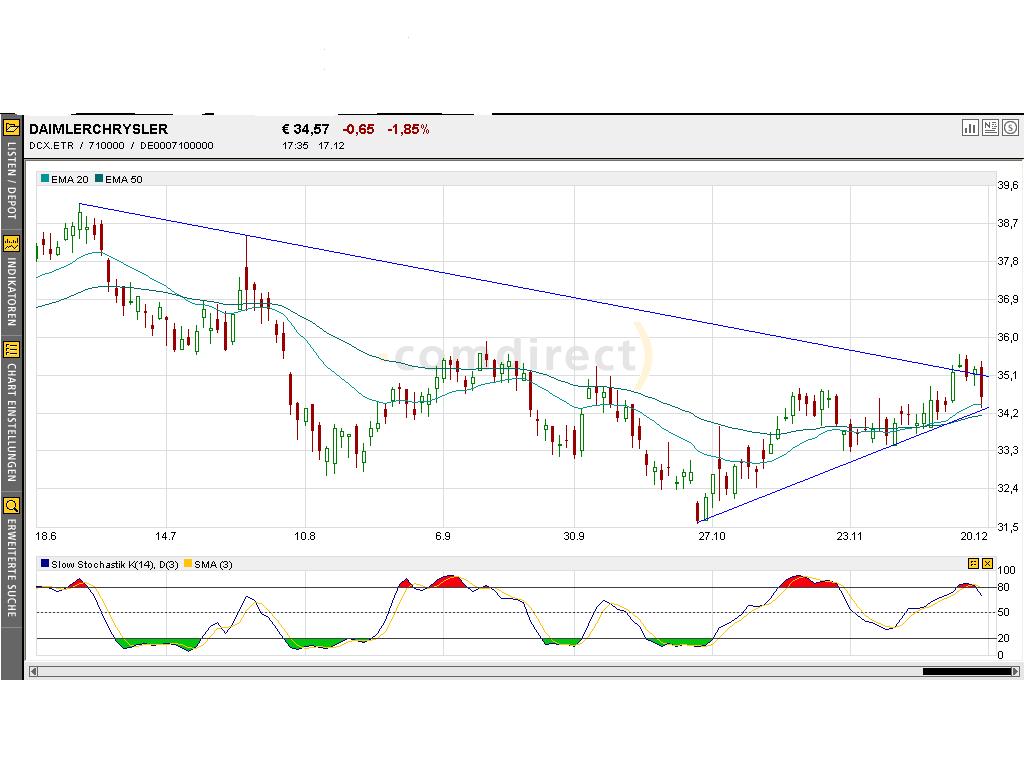1024x768 pixels.
Task: Click the 36,0 price axis label
Action: 1008,337
